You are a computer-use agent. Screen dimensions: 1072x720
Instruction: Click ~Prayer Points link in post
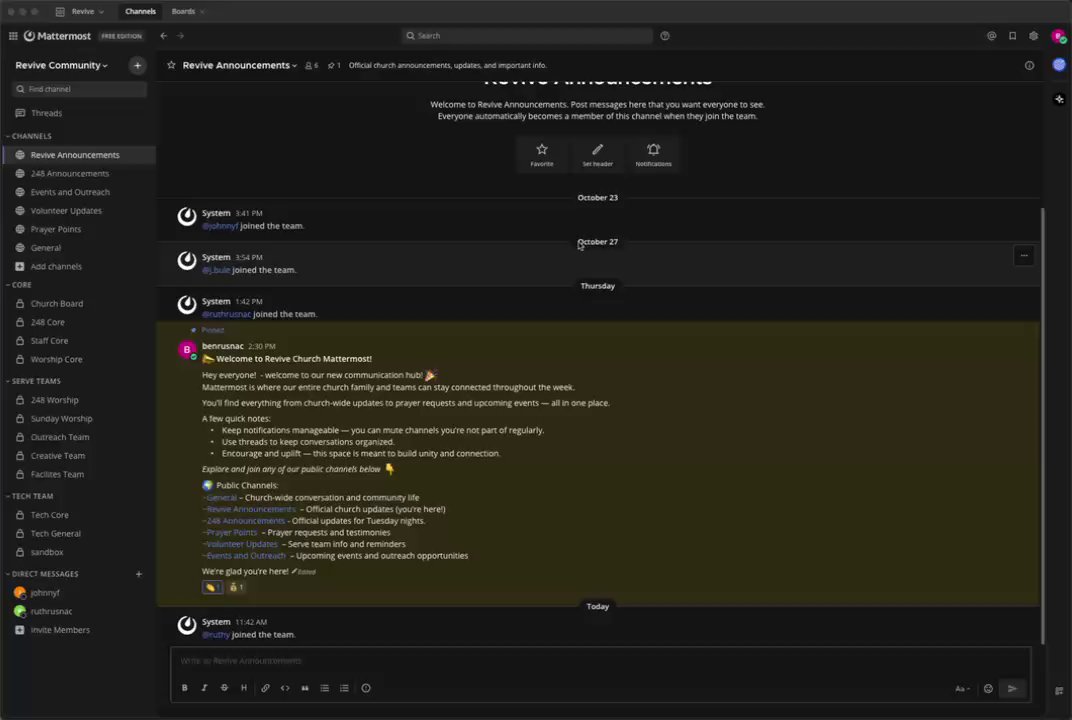click(230, 533)
